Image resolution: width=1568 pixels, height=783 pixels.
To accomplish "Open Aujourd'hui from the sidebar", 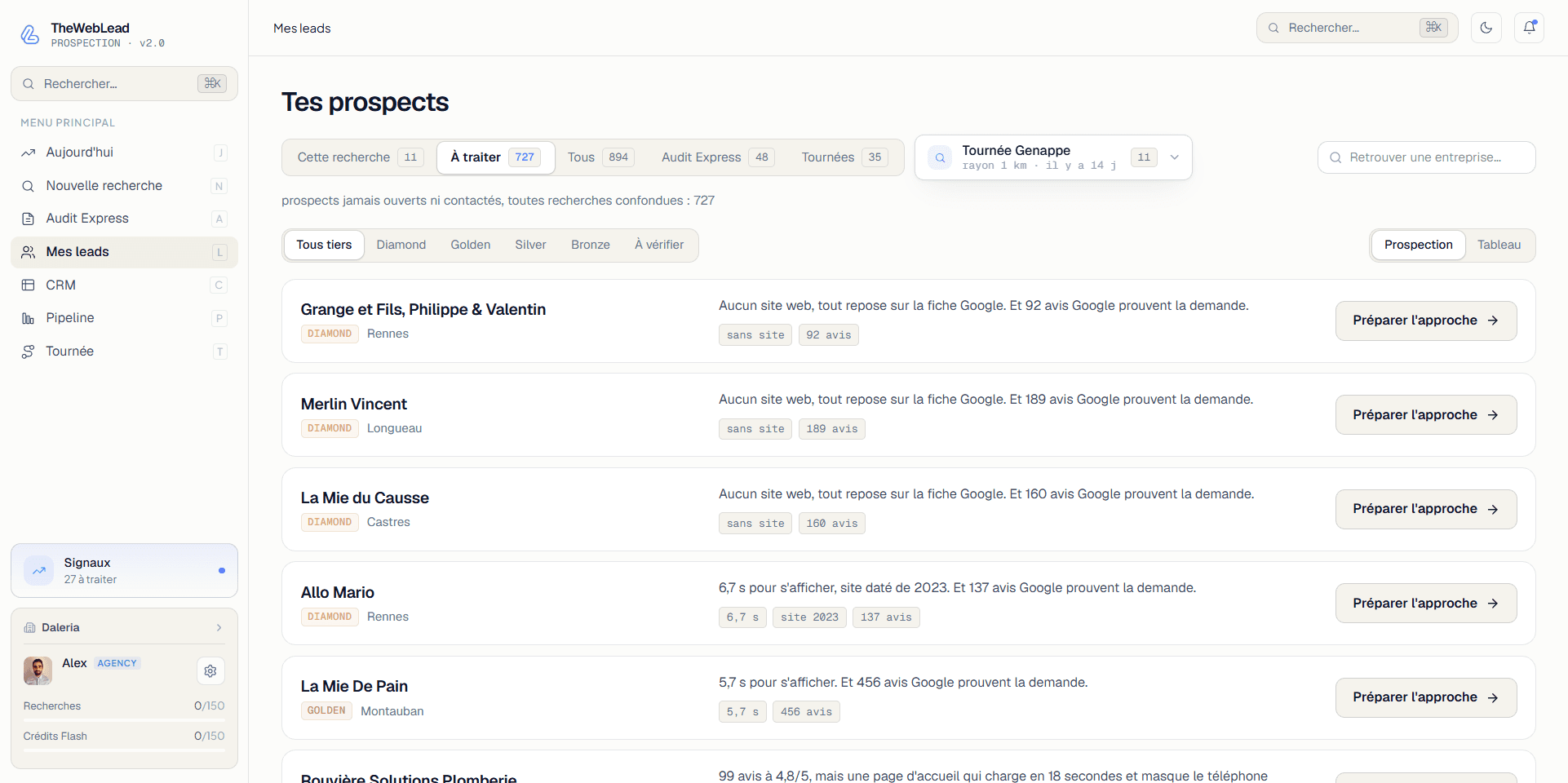I will pos(124,153).
